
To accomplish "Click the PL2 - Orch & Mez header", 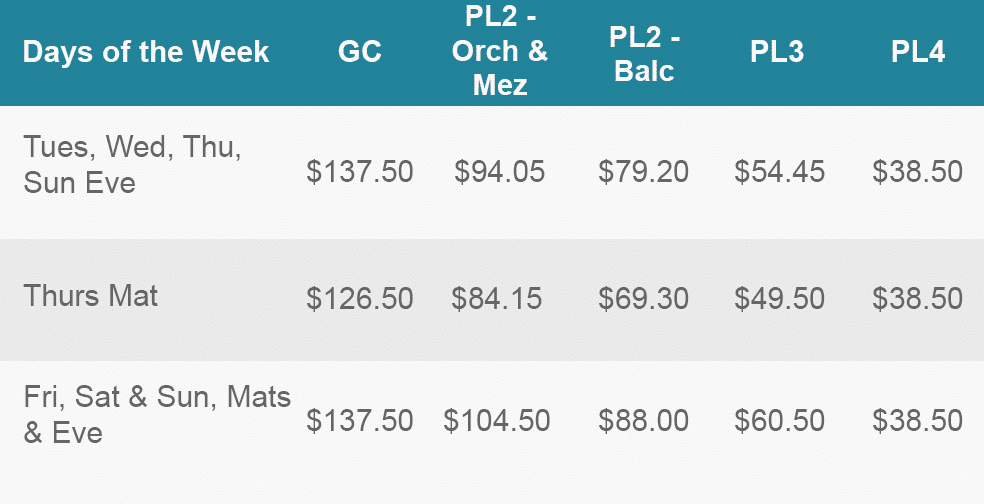I will click(x=500, y=51).
